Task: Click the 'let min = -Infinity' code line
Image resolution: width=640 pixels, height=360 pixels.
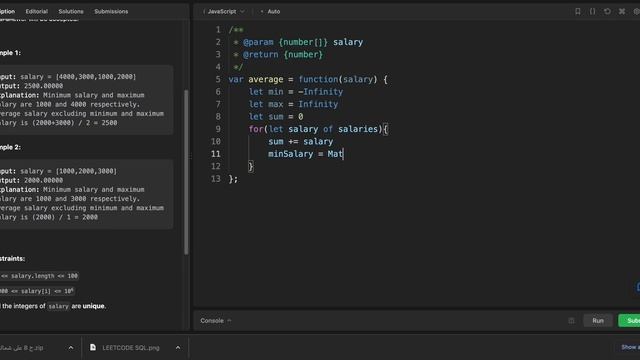Action: tap(296, 92)
